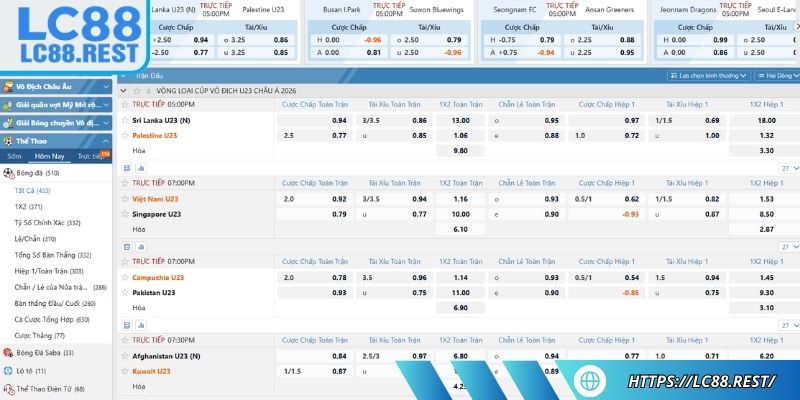Open Bóng Đá Saba category
This screenshot has height=400, width=800.
(45, 353)
